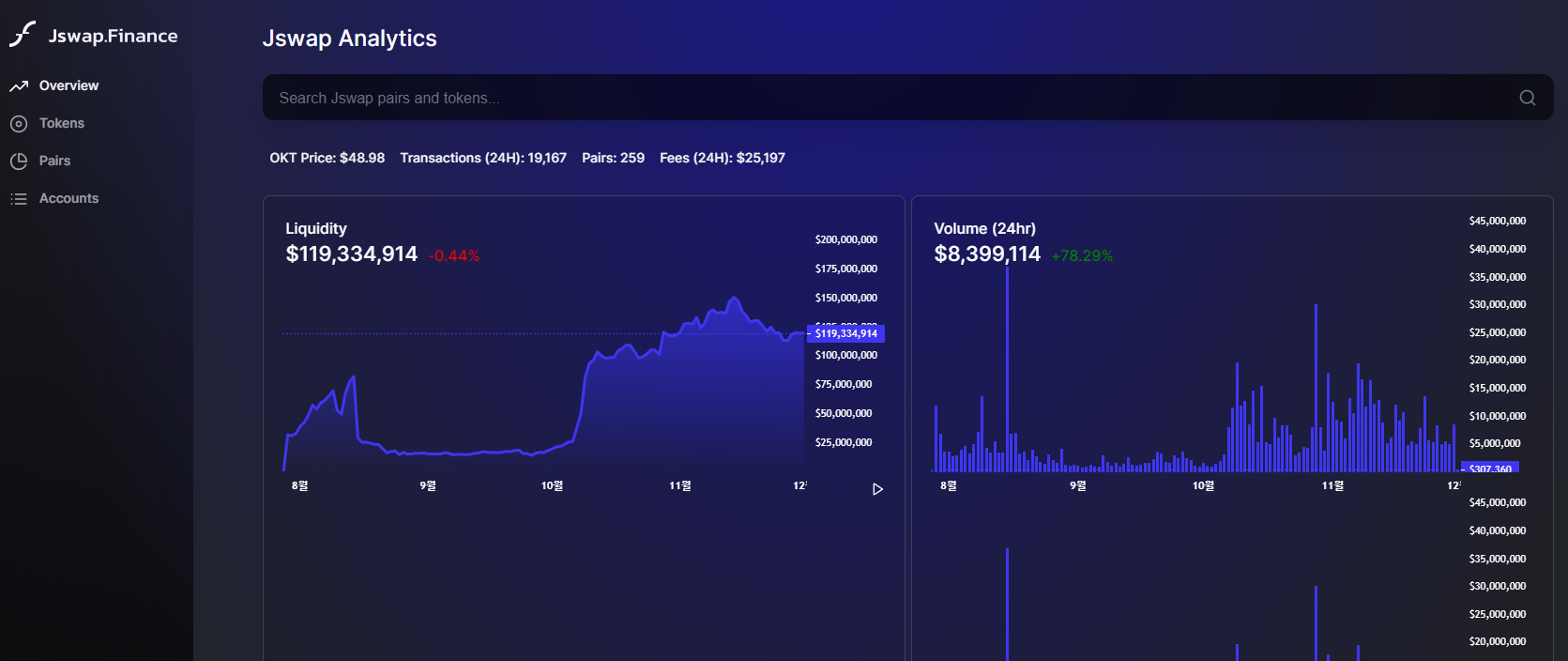Click the Pairs pie-chart icon
The image size is (1568, 661).
[19, 161]
